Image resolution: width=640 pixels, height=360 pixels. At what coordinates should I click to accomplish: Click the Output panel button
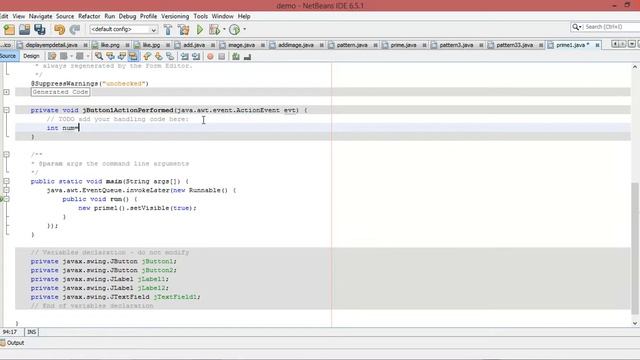pos(12,343)
